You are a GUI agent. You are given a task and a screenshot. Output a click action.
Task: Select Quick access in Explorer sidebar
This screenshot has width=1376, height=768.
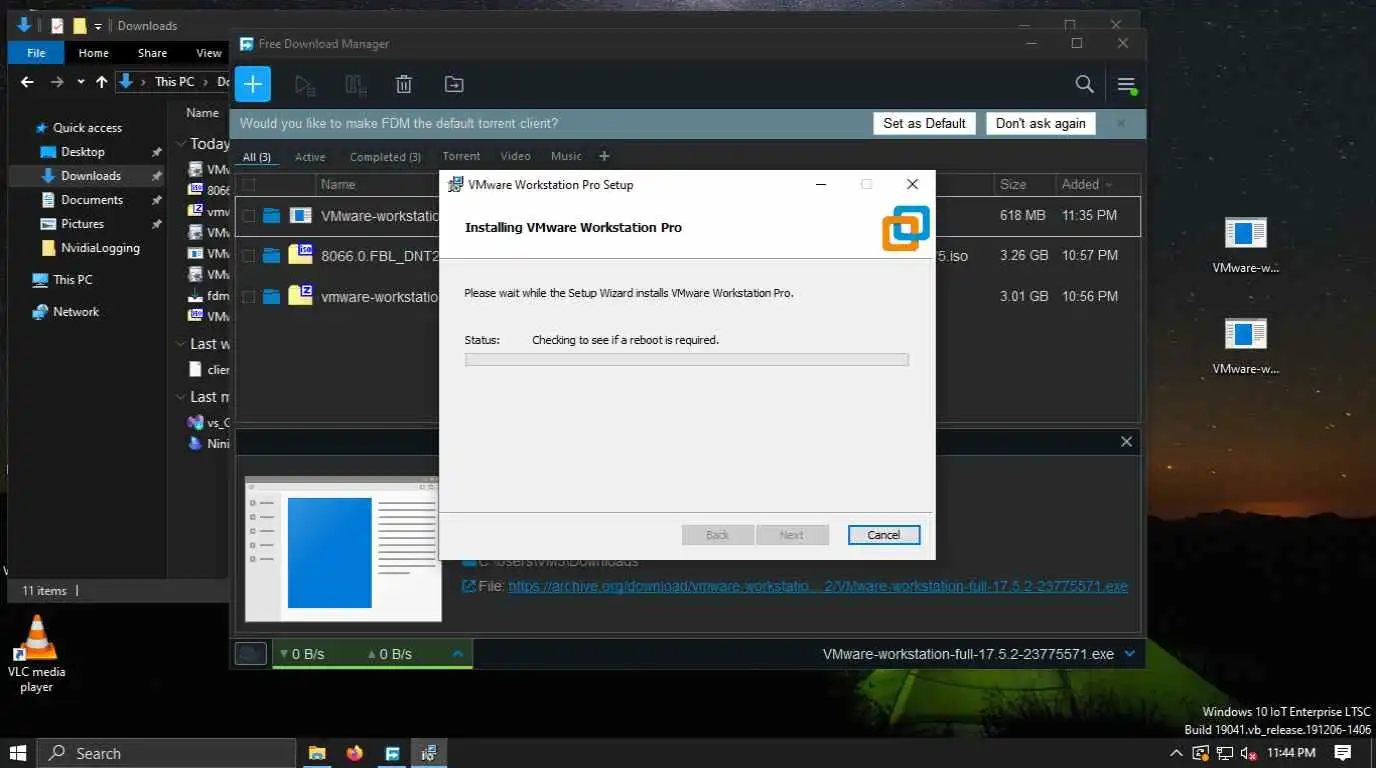[x=87, y=128]
